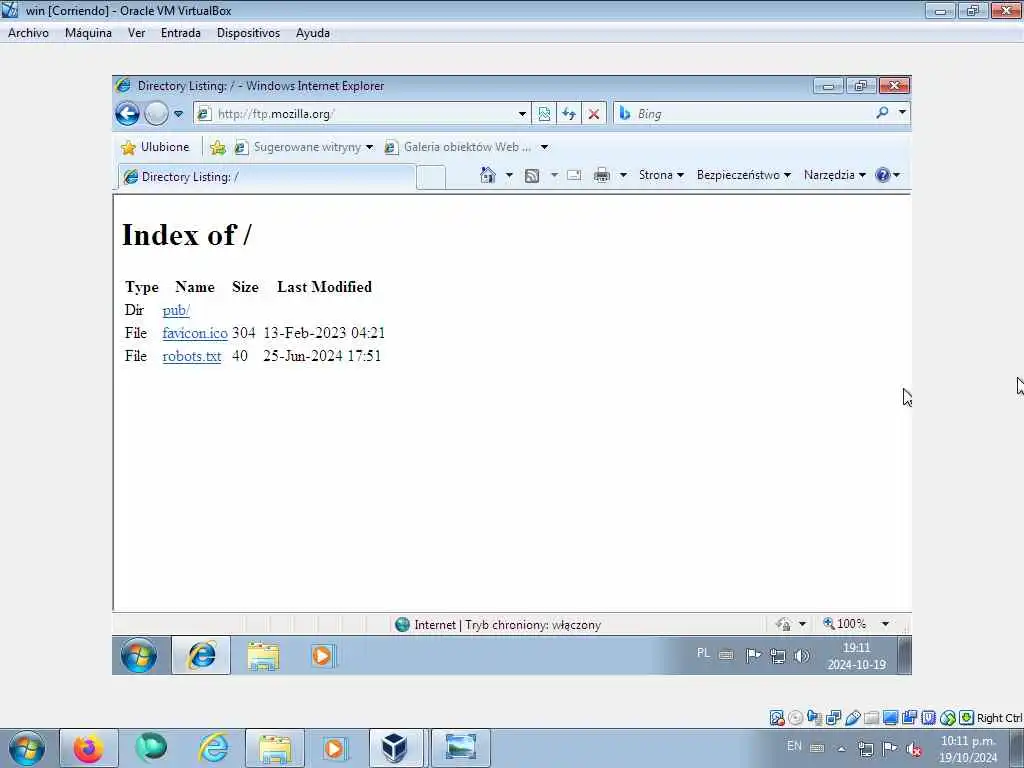Open search provider dropdown next to magnifier
The image size is (1024, 768).
(x=902, y=113)
